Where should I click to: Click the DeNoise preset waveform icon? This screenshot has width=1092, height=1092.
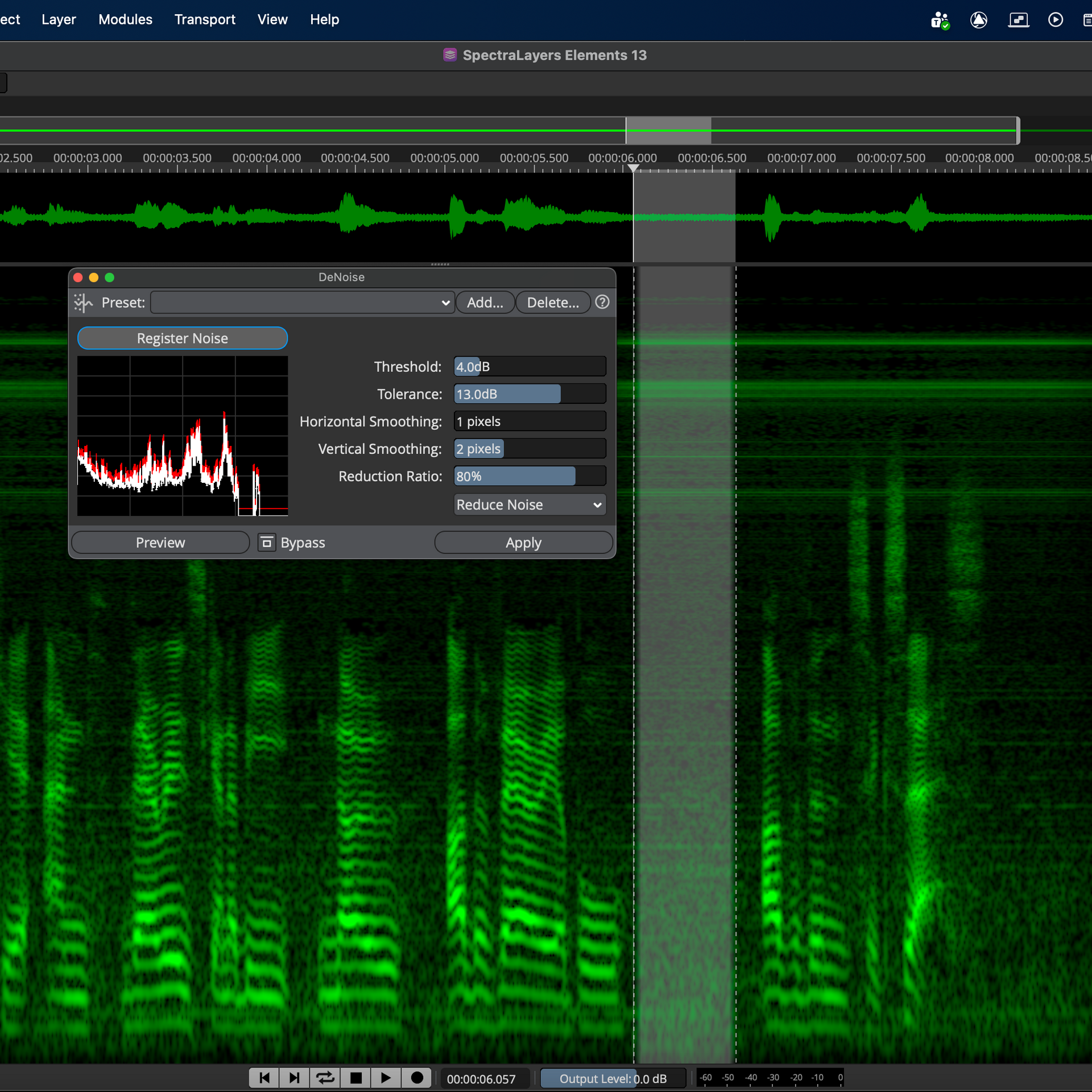[83, 303]
